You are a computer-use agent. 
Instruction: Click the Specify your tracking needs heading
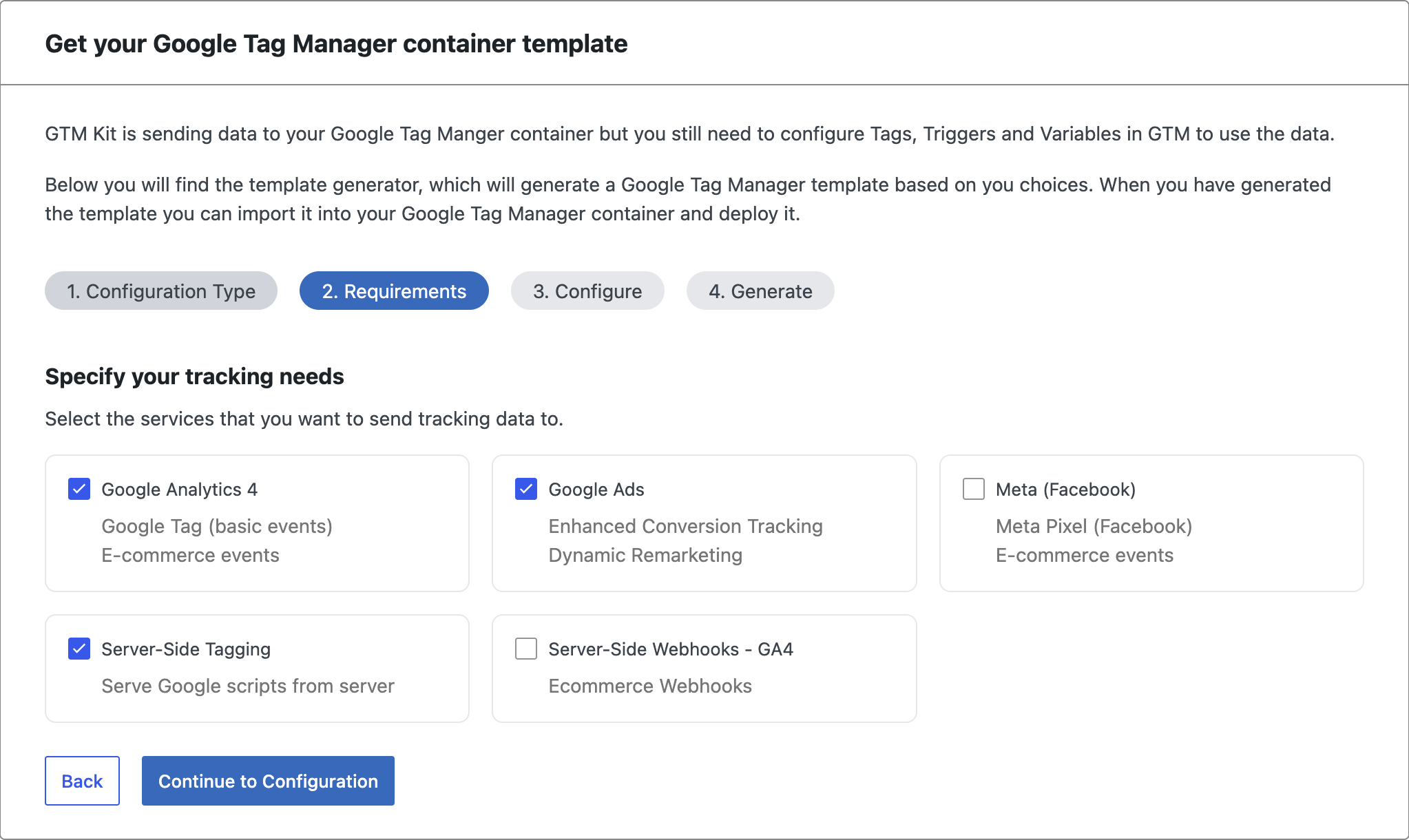point(194,377)
